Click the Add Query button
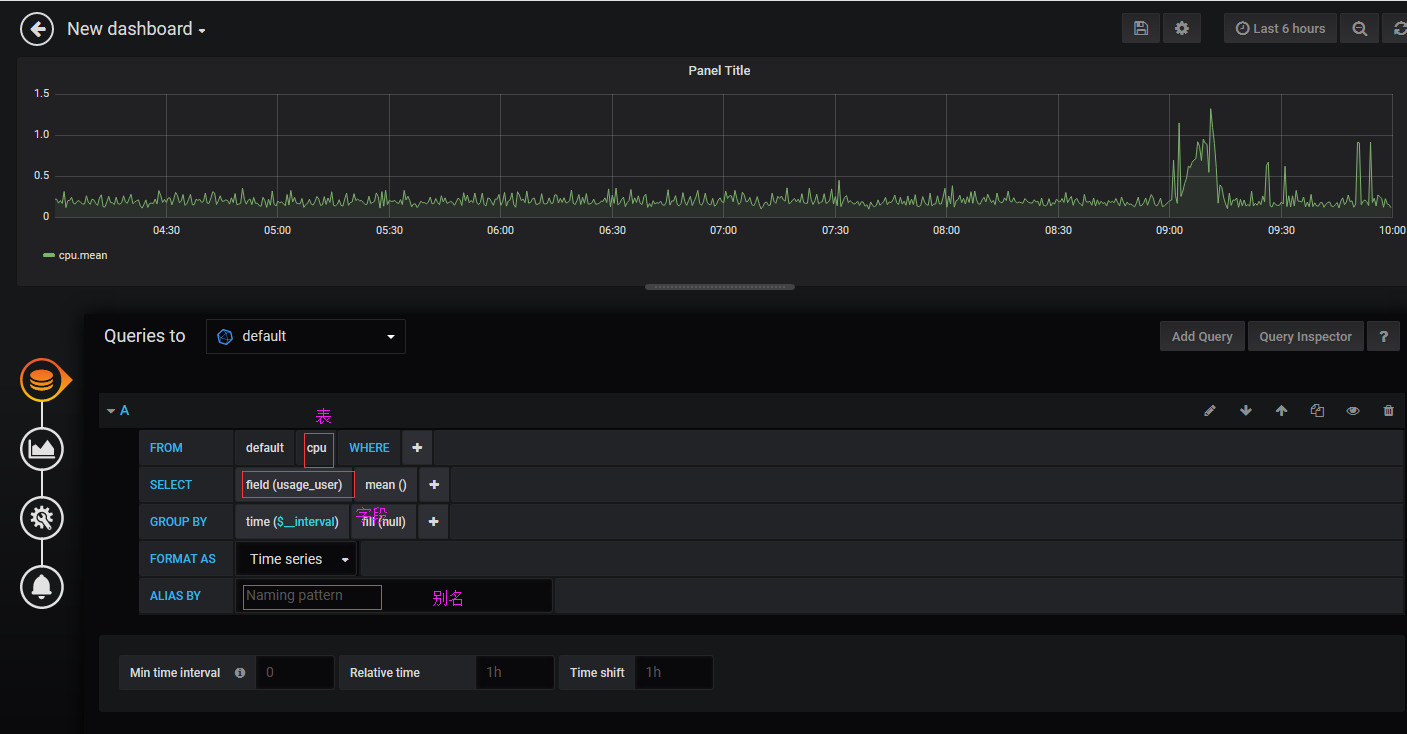The image size is (1407, 734). (1201, 336)
